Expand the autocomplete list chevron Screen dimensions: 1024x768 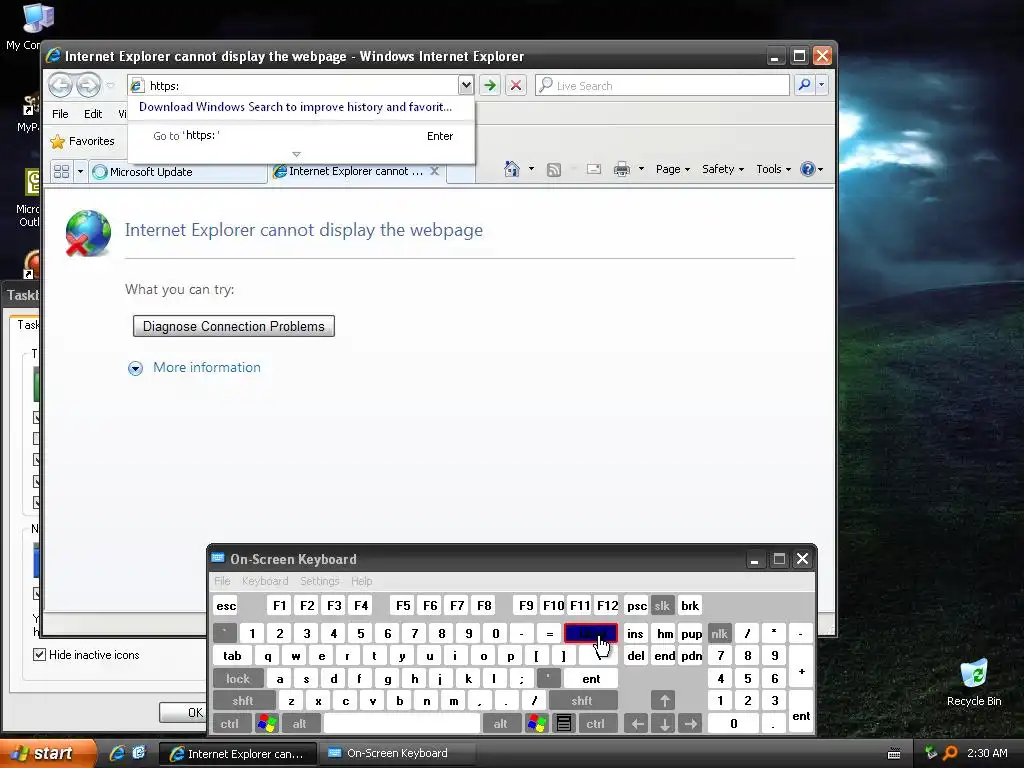296,154
